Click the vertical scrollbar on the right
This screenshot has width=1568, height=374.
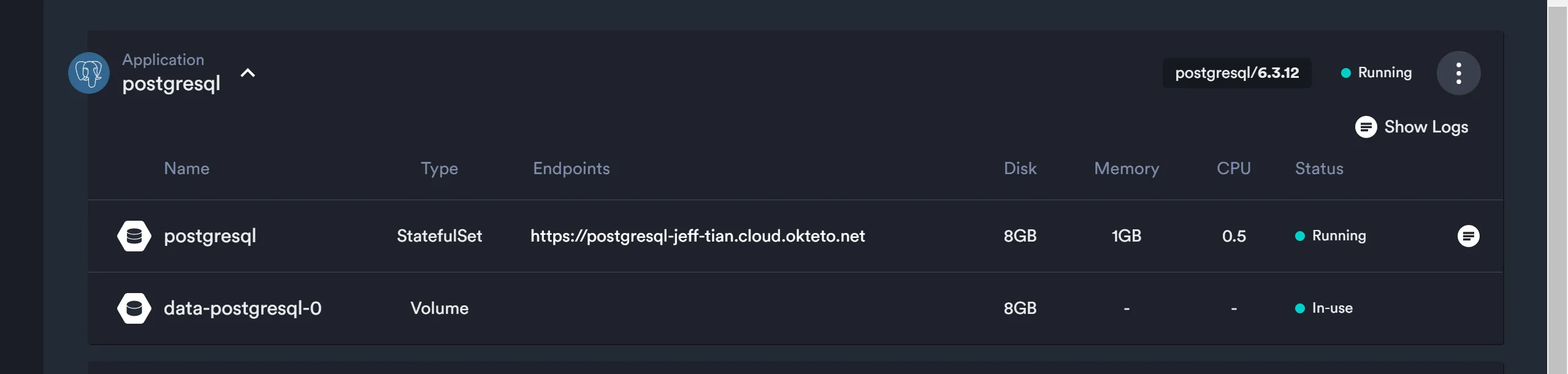[1557, 184]
